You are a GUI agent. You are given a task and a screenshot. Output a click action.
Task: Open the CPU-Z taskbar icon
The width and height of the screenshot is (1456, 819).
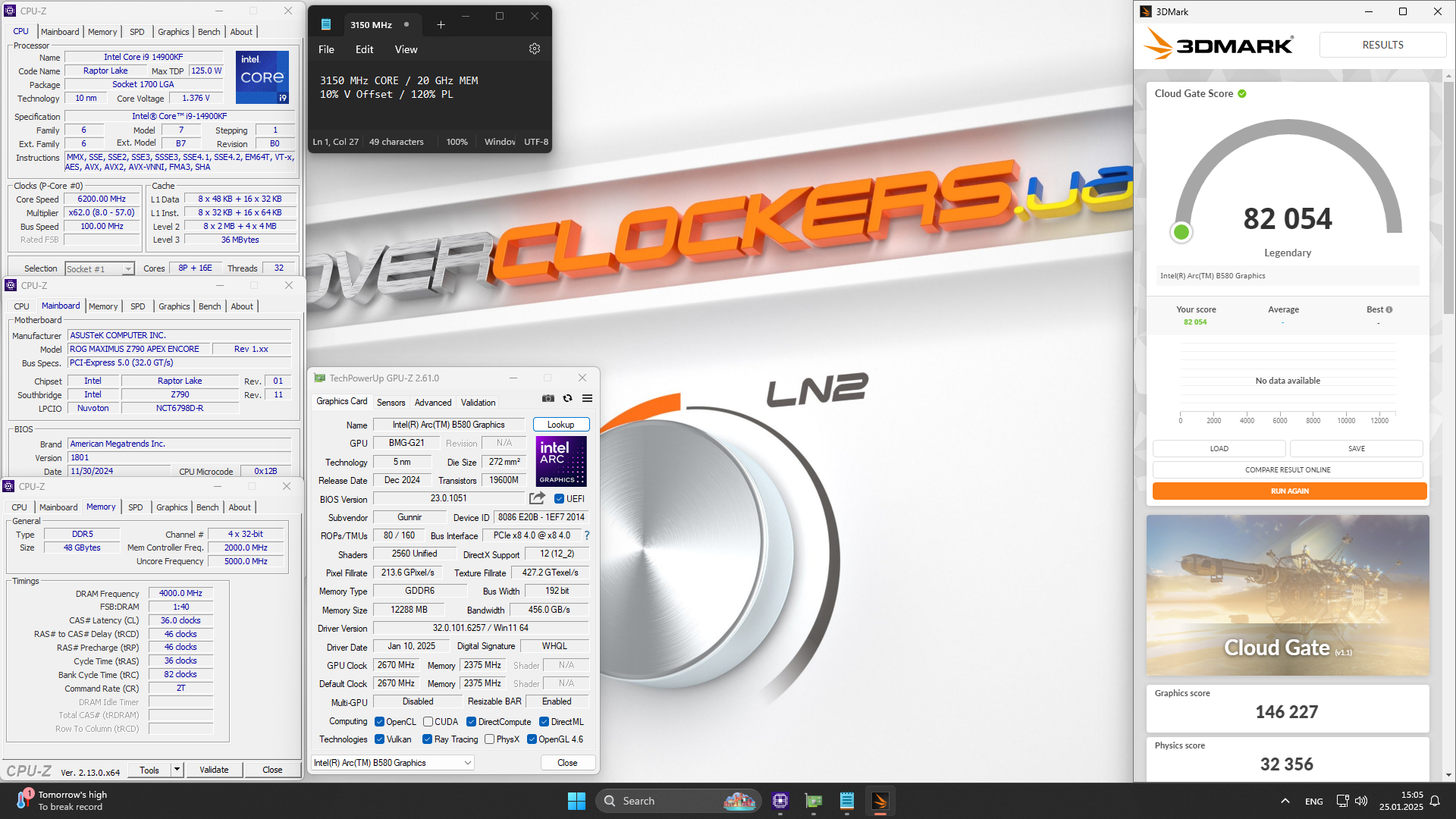point(780,801)
